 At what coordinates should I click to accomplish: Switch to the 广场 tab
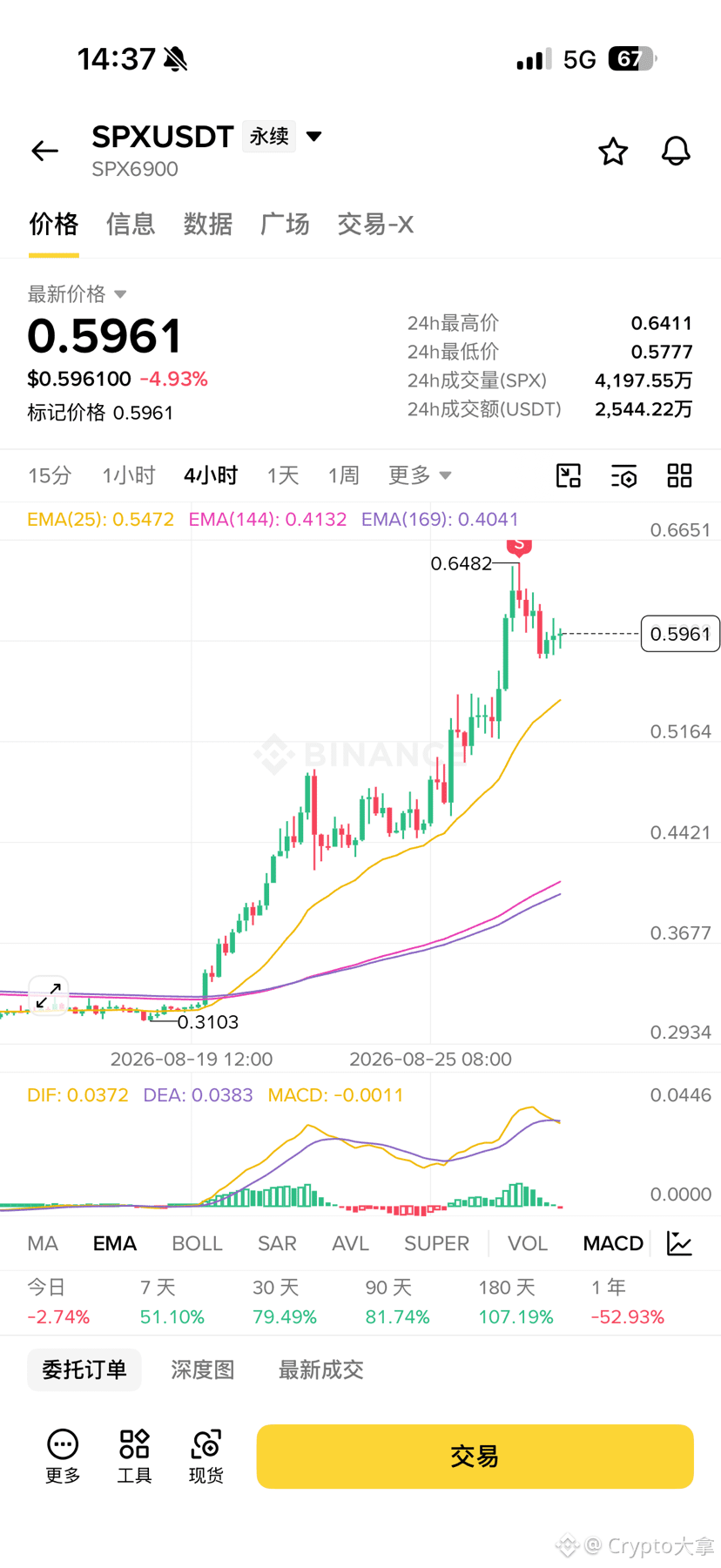(x=285, y=225)
